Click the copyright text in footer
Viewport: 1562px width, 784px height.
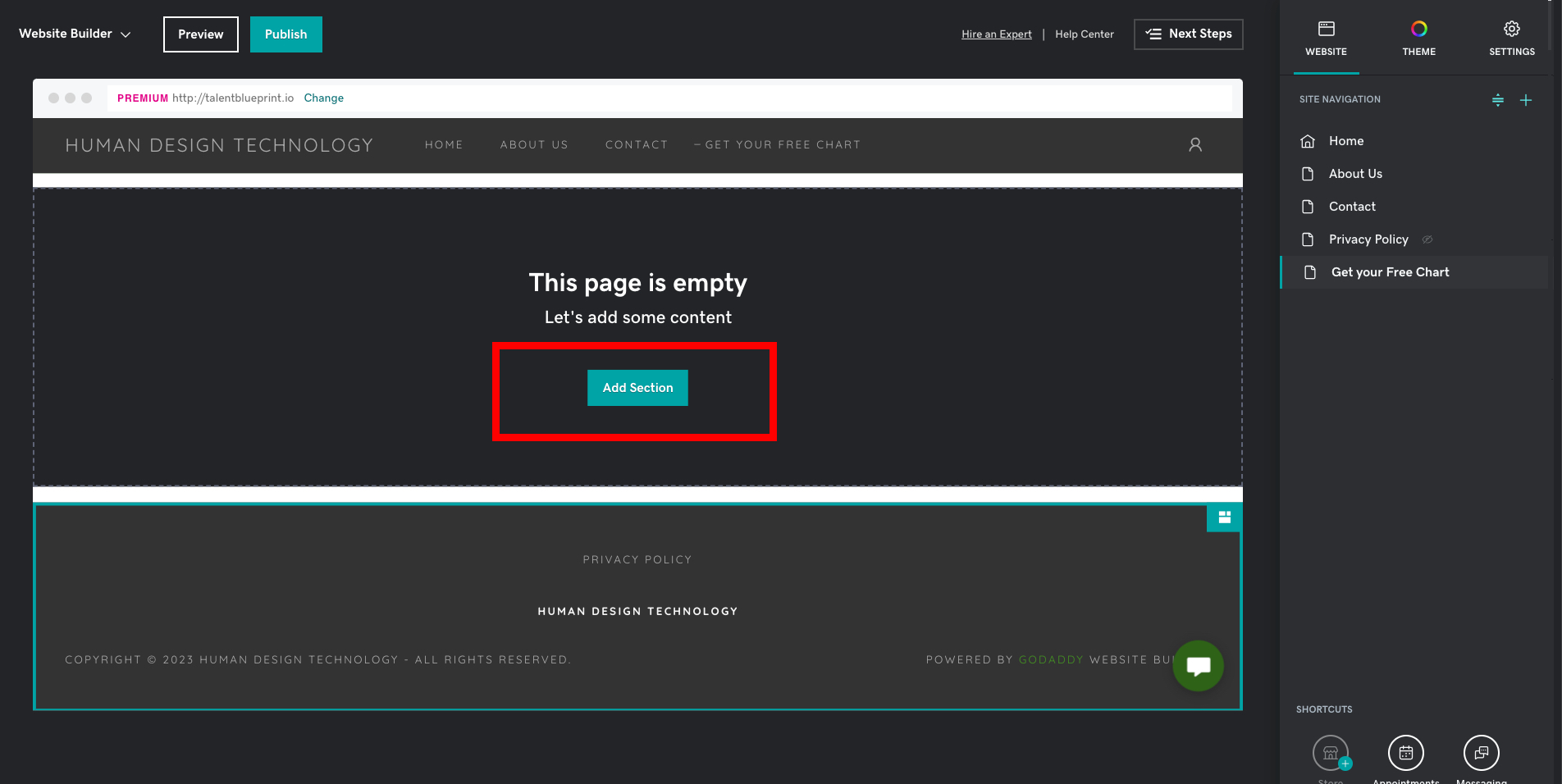coord(317,659)
